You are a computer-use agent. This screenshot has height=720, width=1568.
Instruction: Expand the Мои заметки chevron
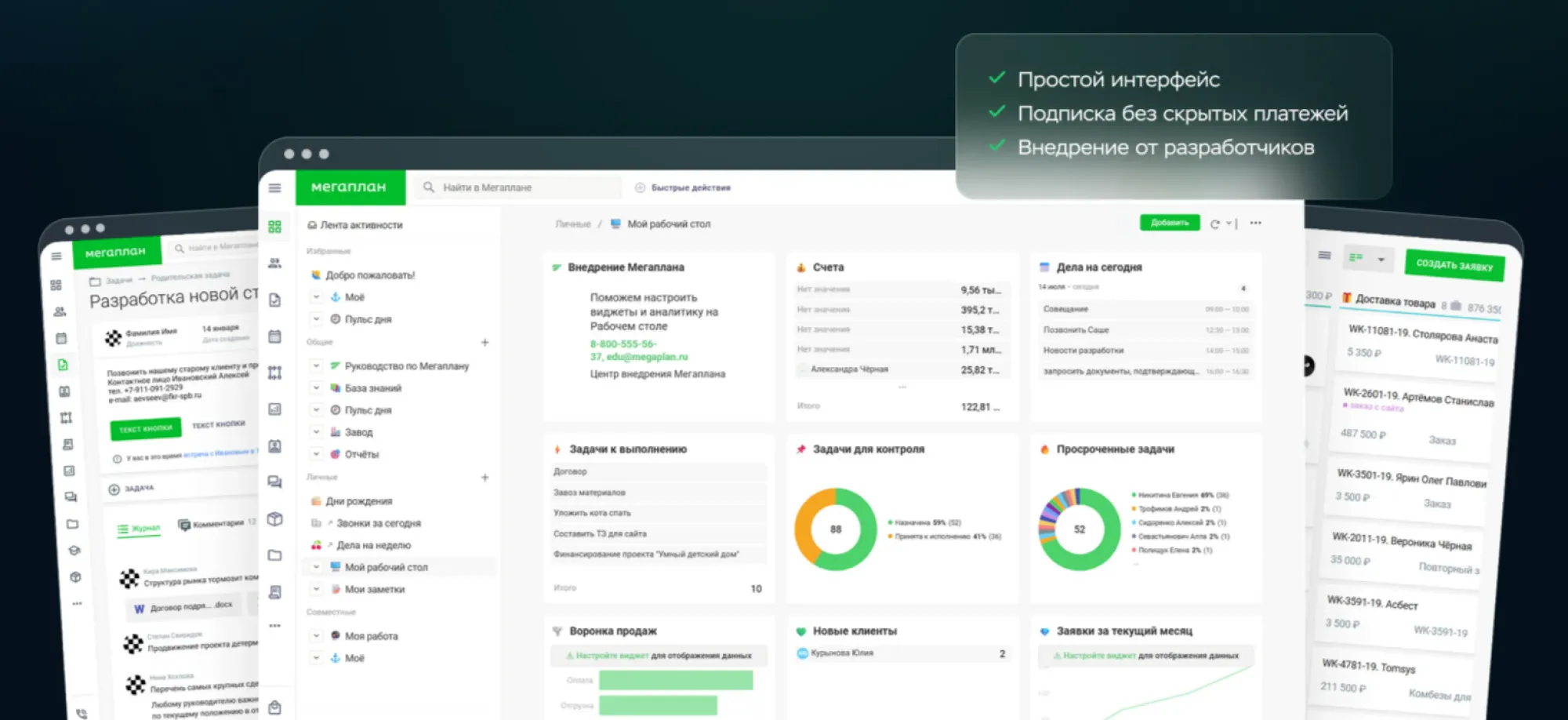click(316, 589)
